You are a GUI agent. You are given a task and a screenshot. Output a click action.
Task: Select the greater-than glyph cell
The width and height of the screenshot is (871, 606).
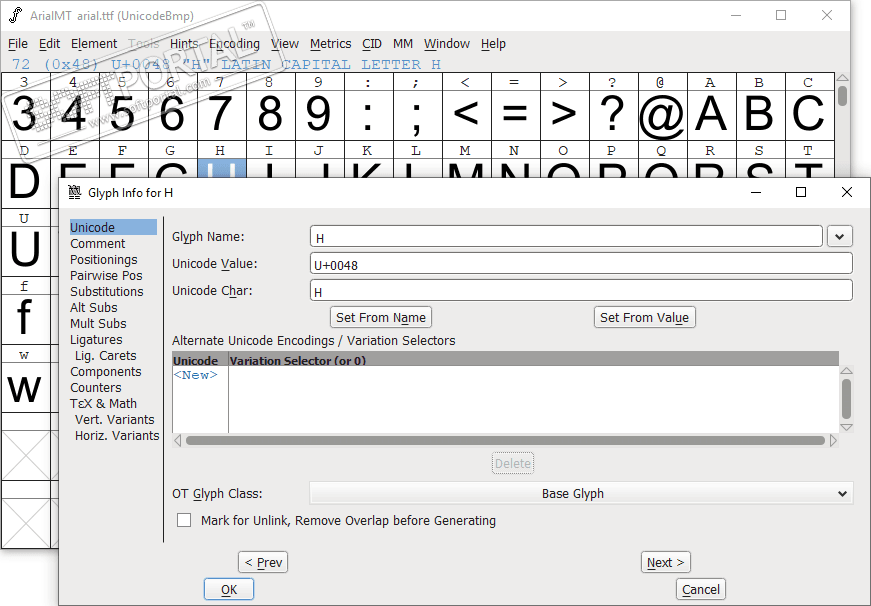click(x=564, y=114)
